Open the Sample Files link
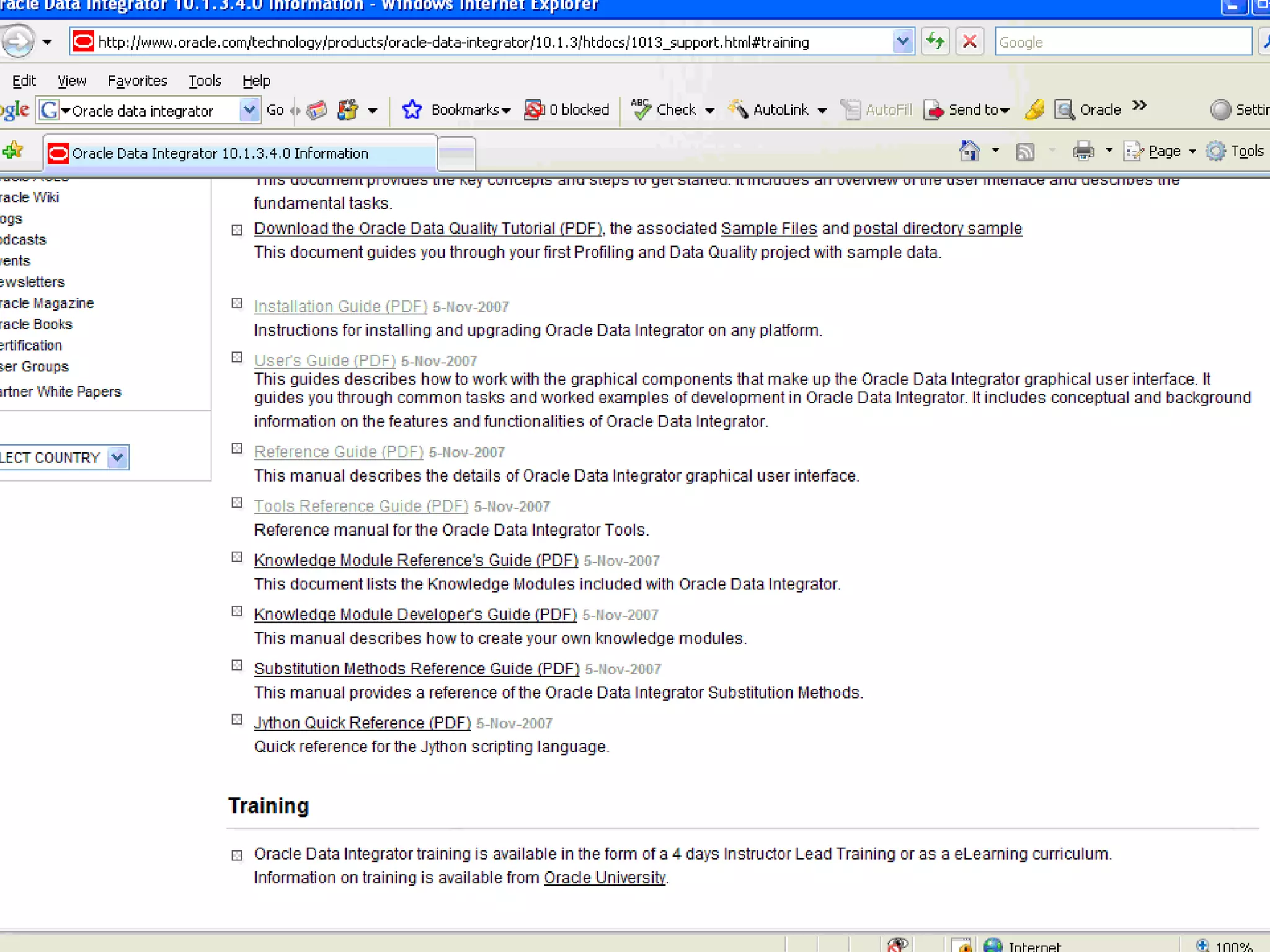The image size is (1270, 952). coord(769,228)
